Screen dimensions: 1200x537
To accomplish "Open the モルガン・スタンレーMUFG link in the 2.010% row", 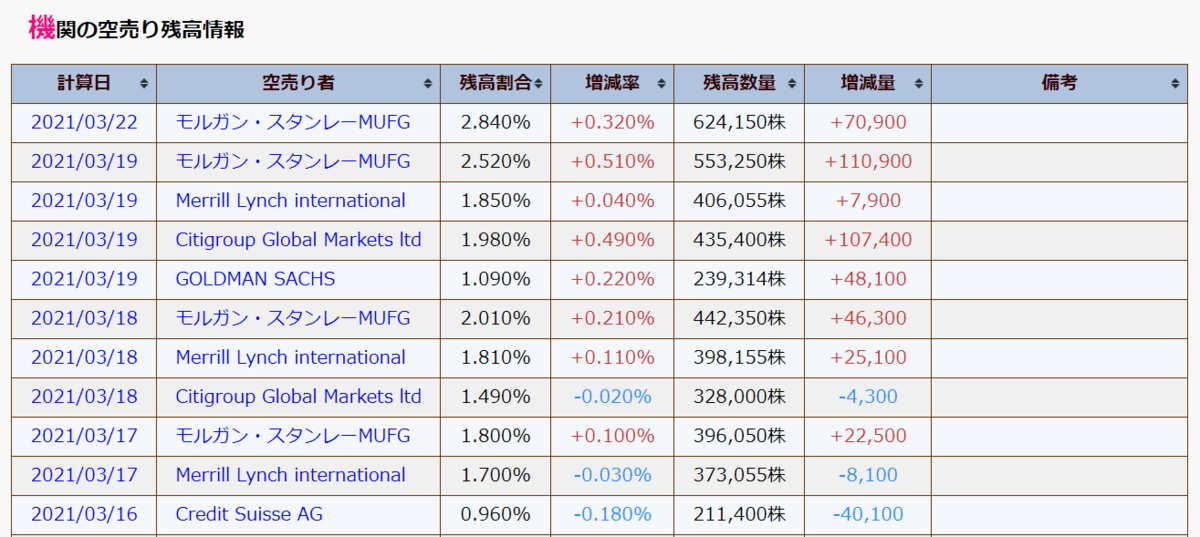I will (293, 318).
